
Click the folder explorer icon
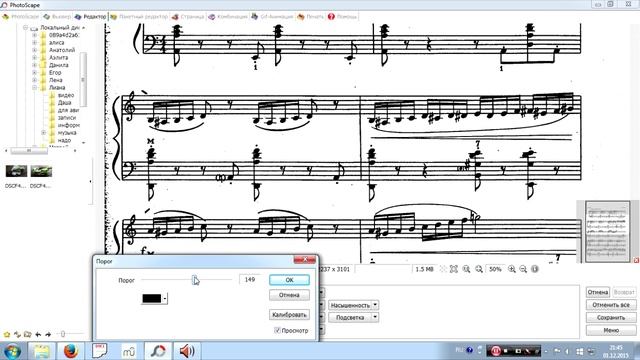point(27,334)
